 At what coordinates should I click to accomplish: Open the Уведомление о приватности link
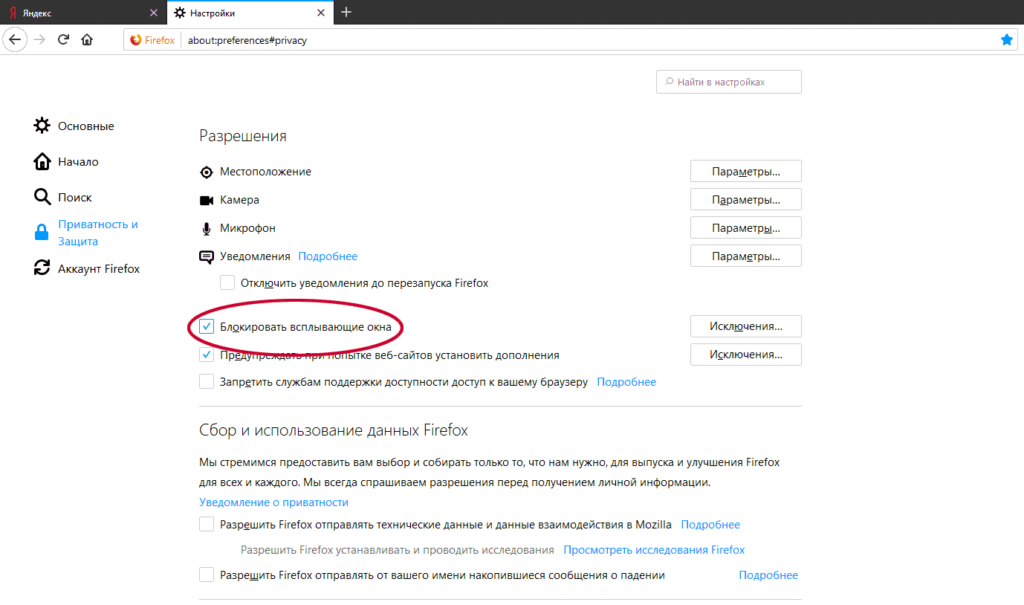tap(273, 502)
